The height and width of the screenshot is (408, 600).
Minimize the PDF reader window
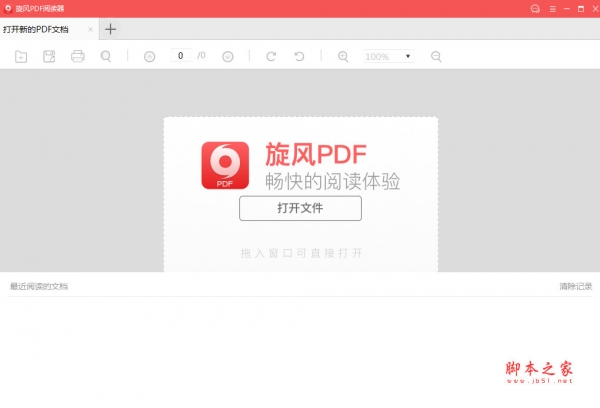pyautogui.click(x=567, y=9)
